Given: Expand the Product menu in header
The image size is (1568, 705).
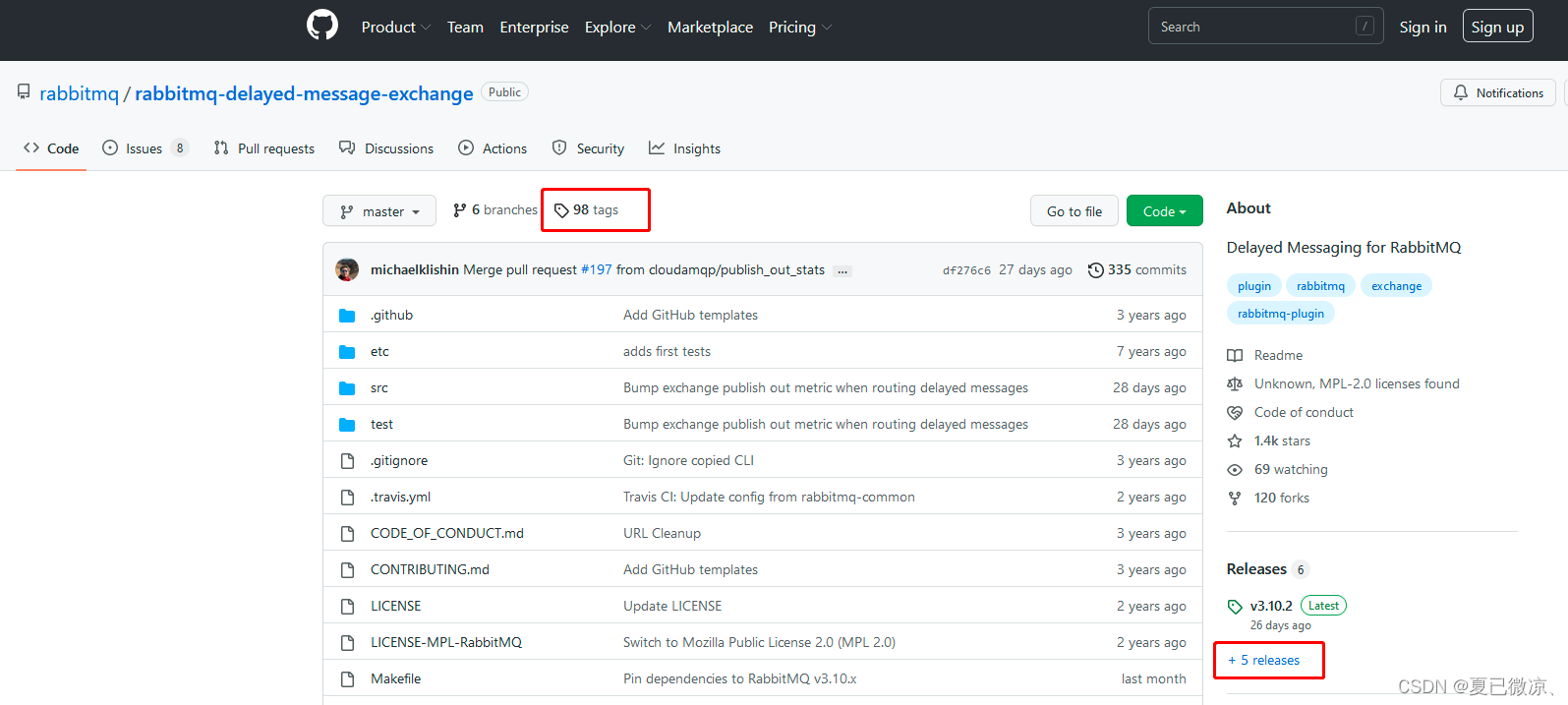Looking at the screenshot, I should coord(395,28).
